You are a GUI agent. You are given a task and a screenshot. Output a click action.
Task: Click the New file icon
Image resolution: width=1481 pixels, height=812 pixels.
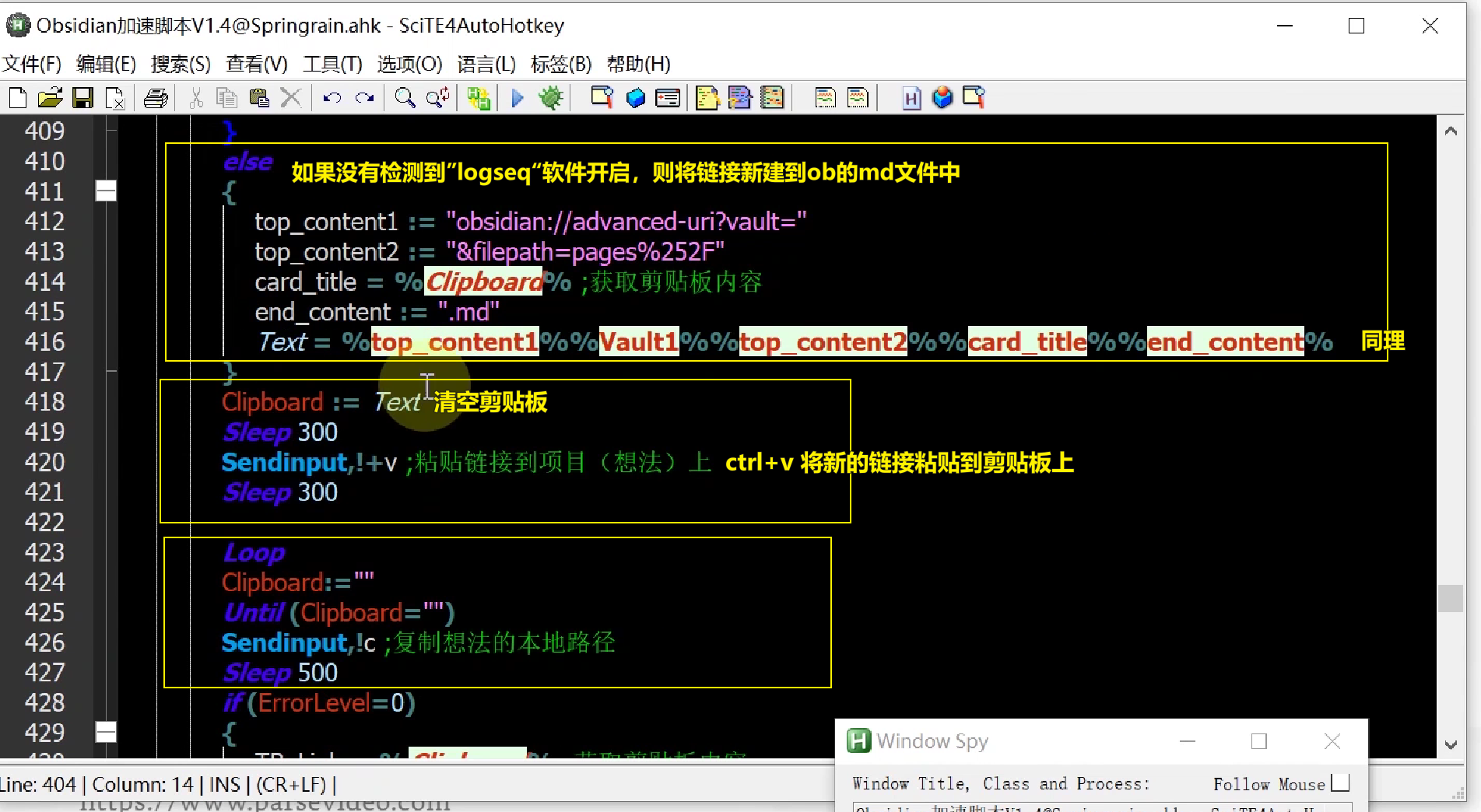[x=17, y=98]
